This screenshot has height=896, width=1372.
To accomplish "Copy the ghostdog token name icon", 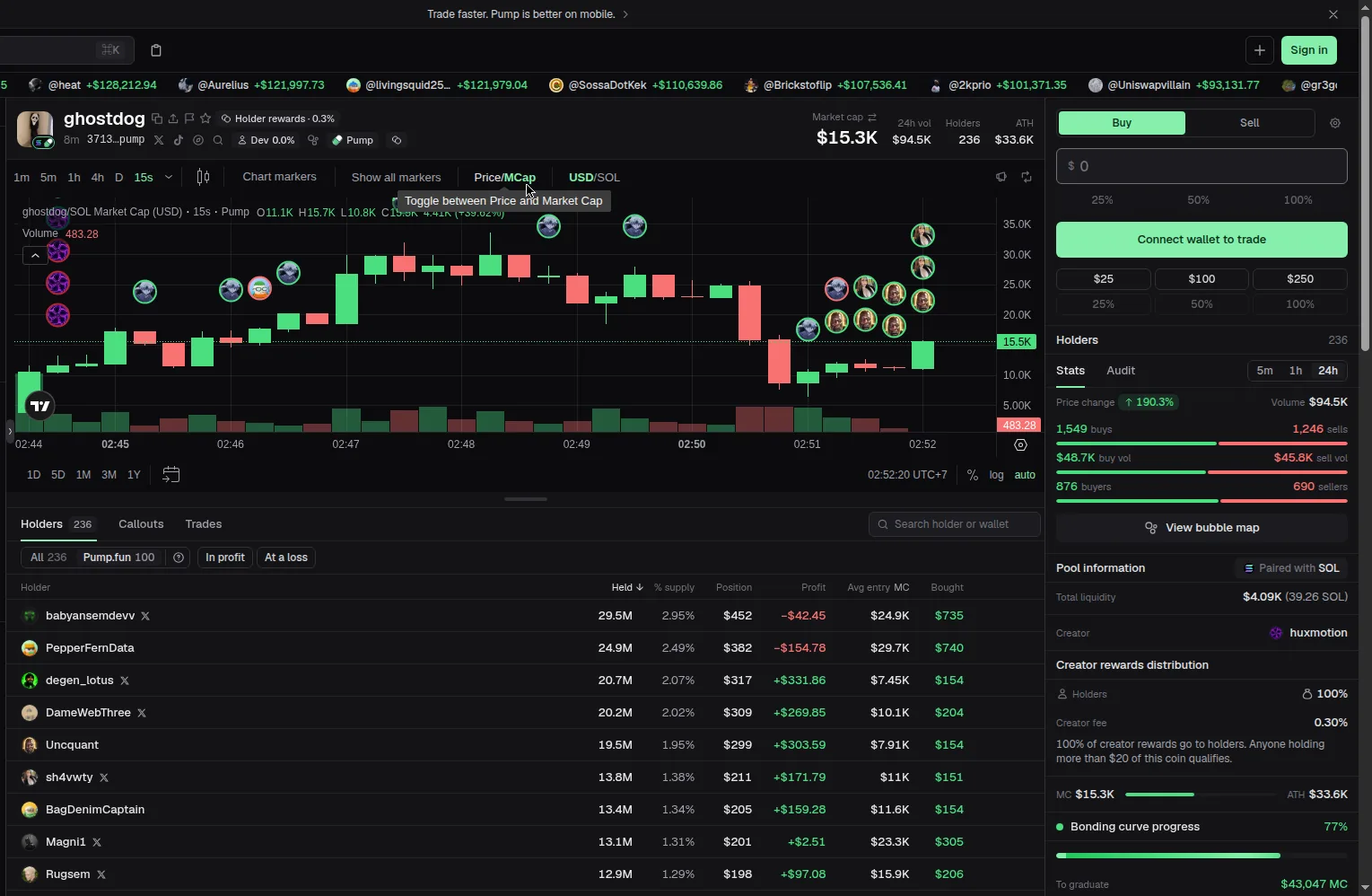I will (157, 119).
